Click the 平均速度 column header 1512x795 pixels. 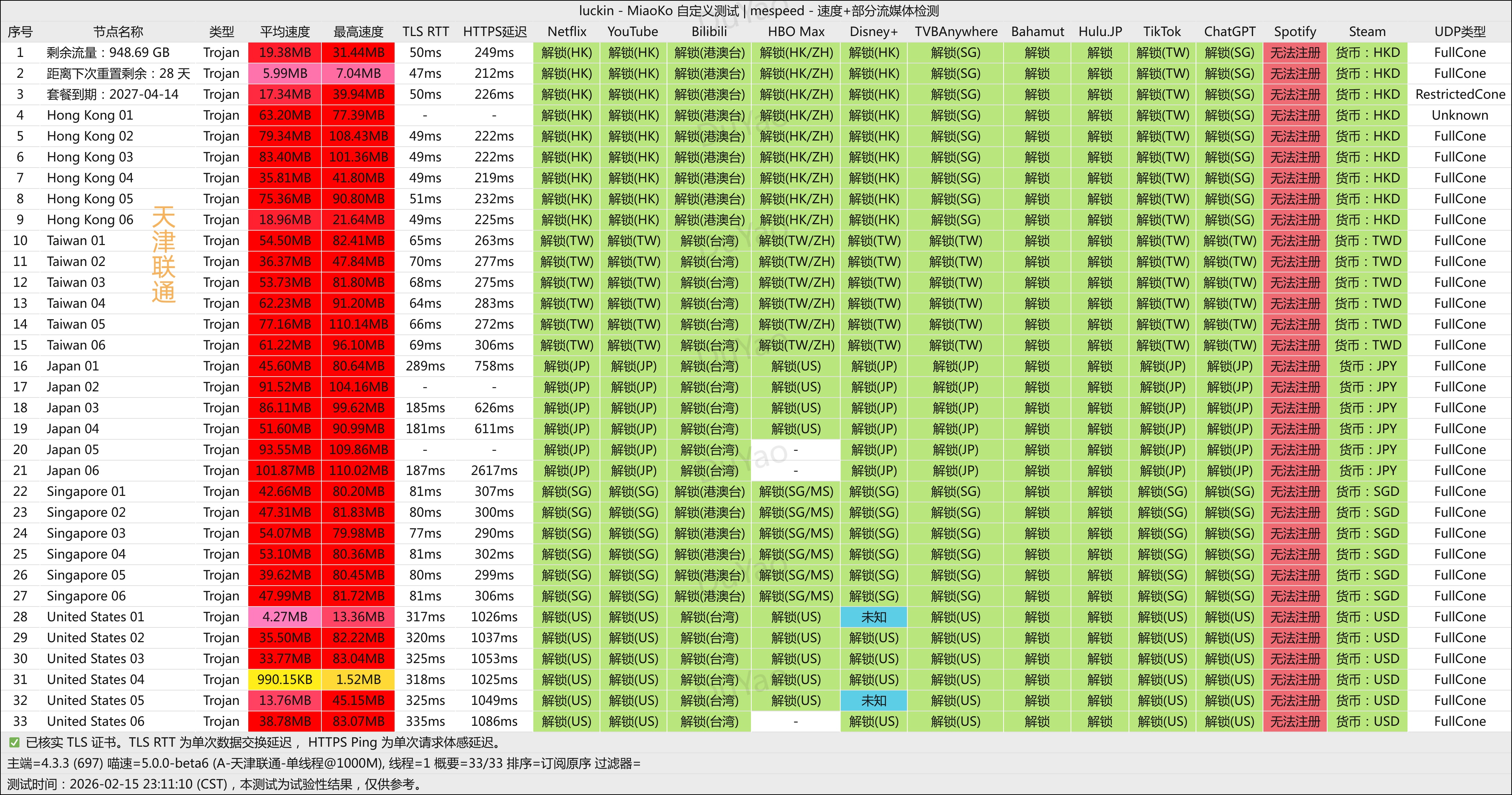[x=285, y=32]
